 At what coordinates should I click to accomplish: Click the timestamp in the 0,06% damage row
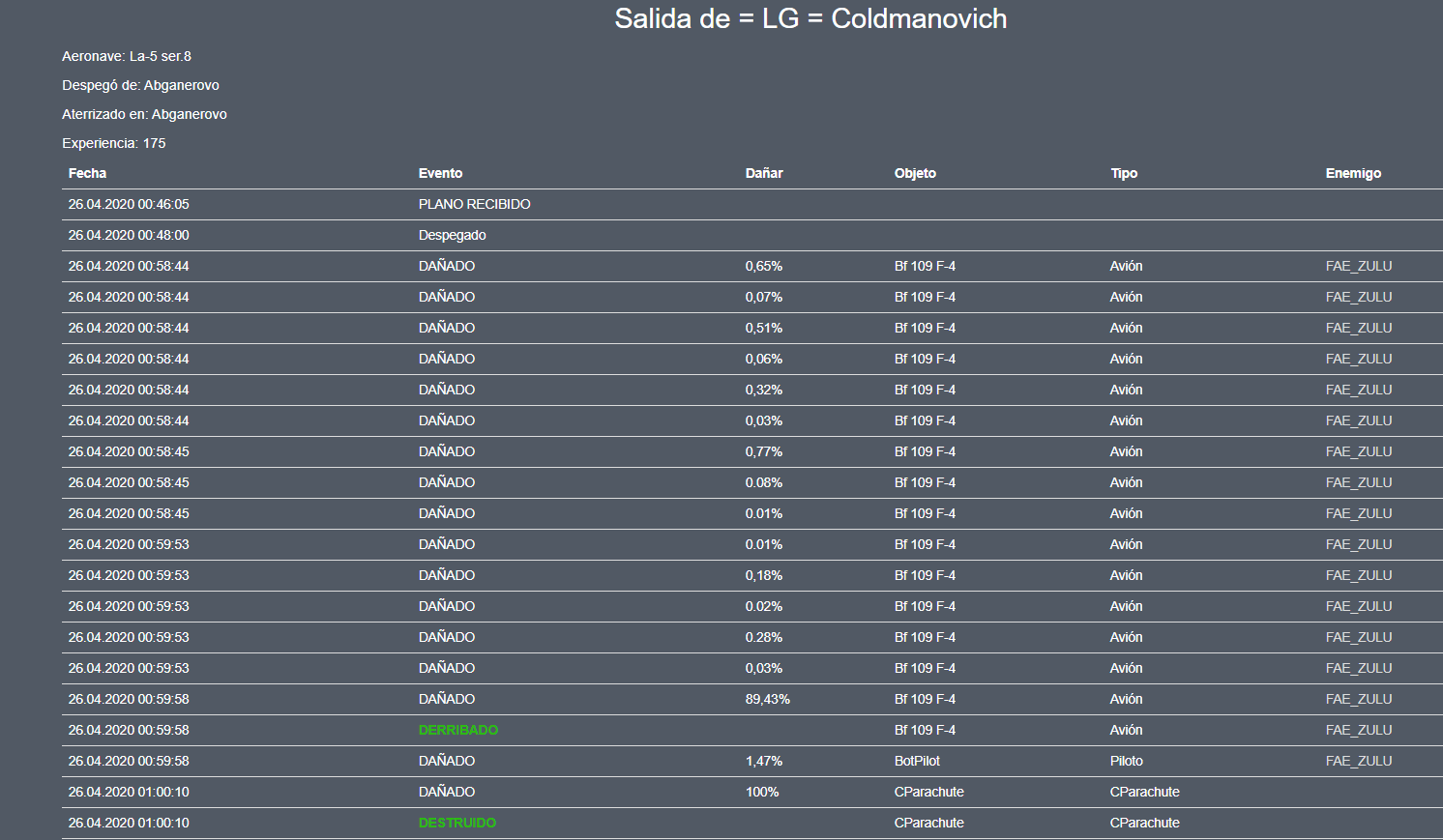129,359
